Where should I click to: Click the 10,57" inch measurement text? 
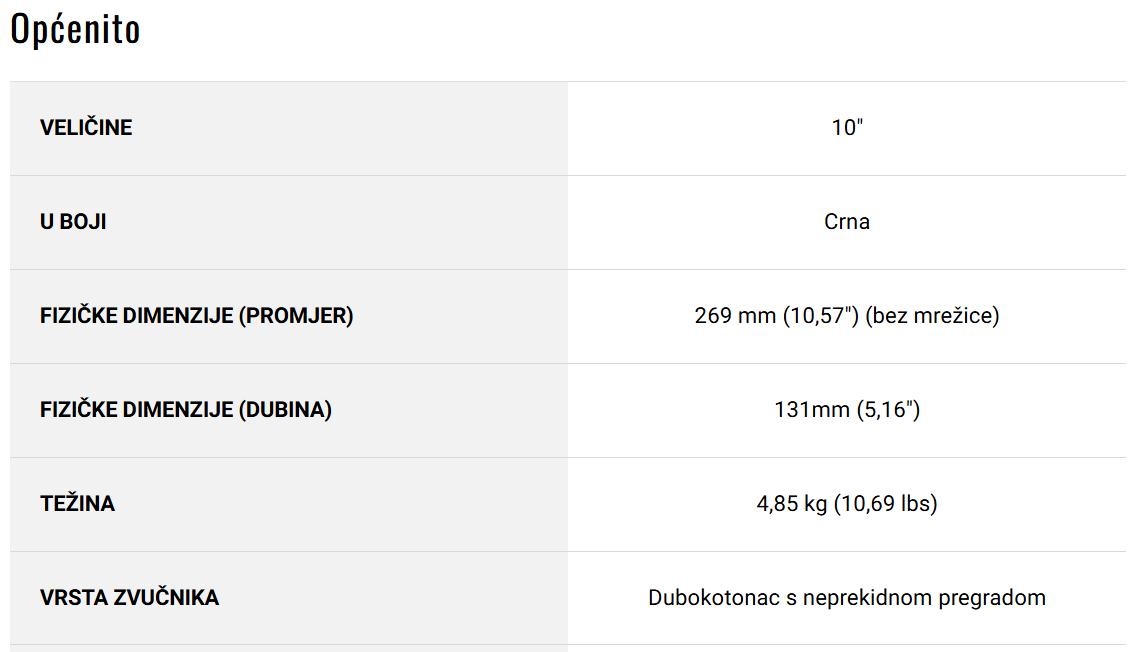(x=820, y=316)
